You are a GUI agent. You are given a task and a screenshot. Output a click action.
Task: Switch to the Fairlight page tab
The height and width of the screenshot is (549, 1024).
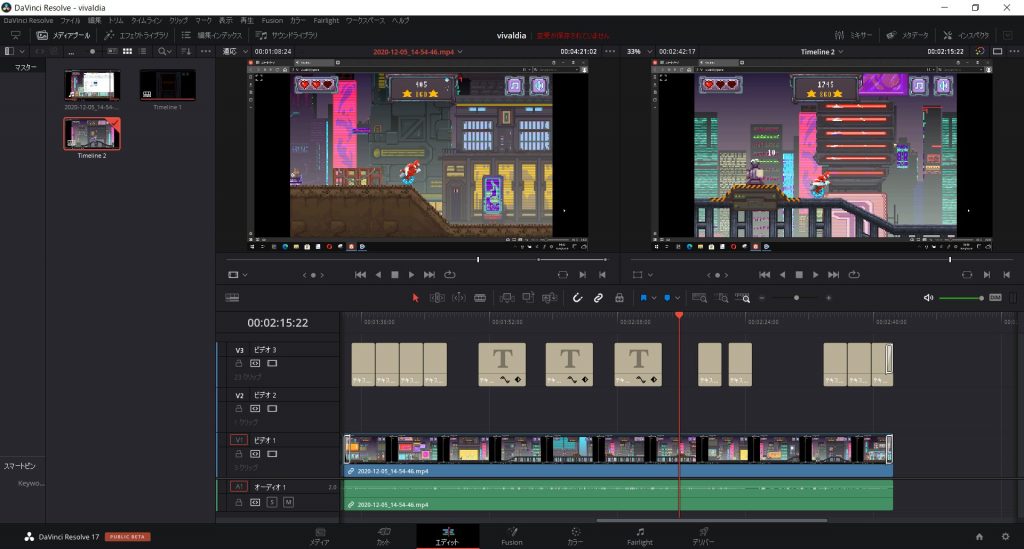click(x=640, y=536)
